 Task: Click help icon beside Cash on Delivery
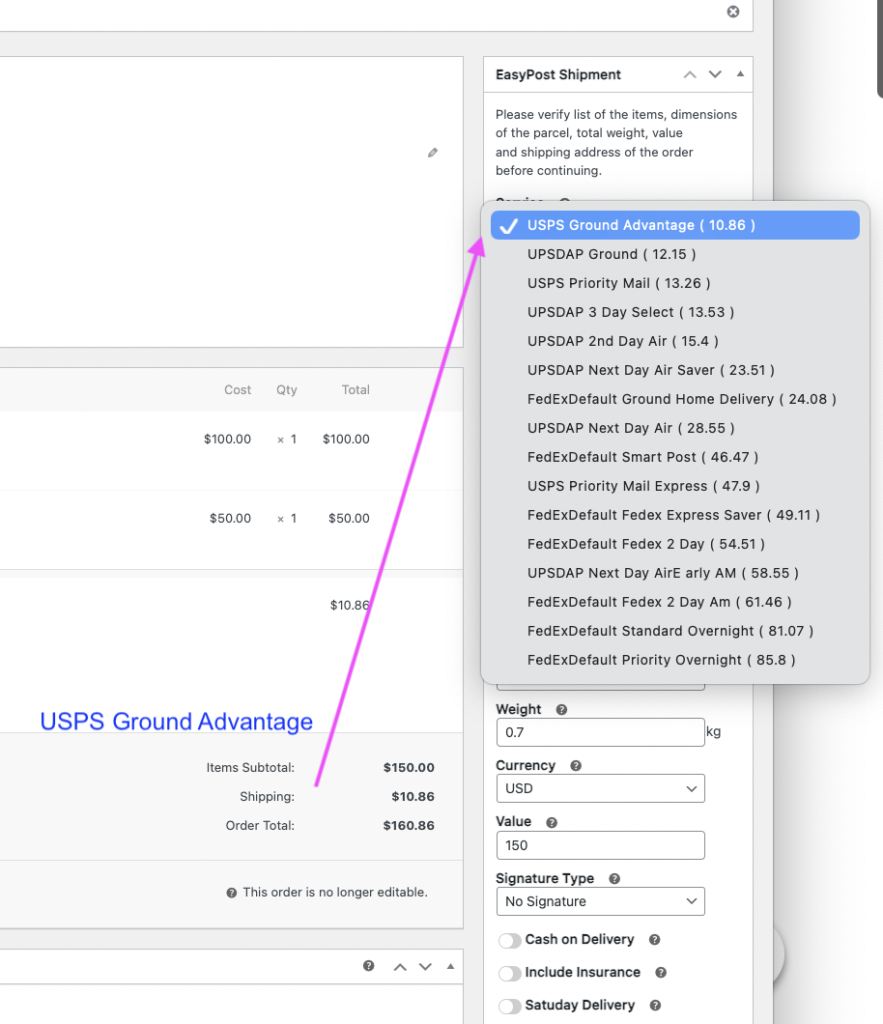point(654,940)
